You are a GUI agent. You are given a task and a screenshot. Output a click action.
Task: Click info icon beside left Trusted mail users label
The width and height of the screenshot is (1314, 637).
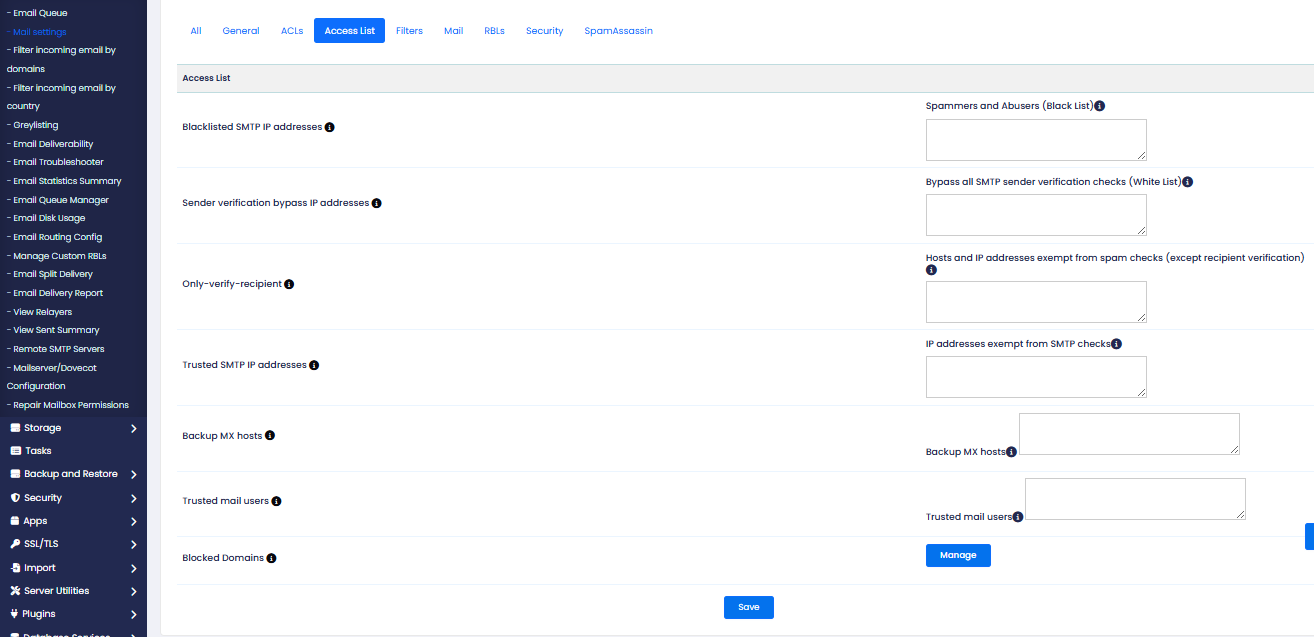[276, 501]
